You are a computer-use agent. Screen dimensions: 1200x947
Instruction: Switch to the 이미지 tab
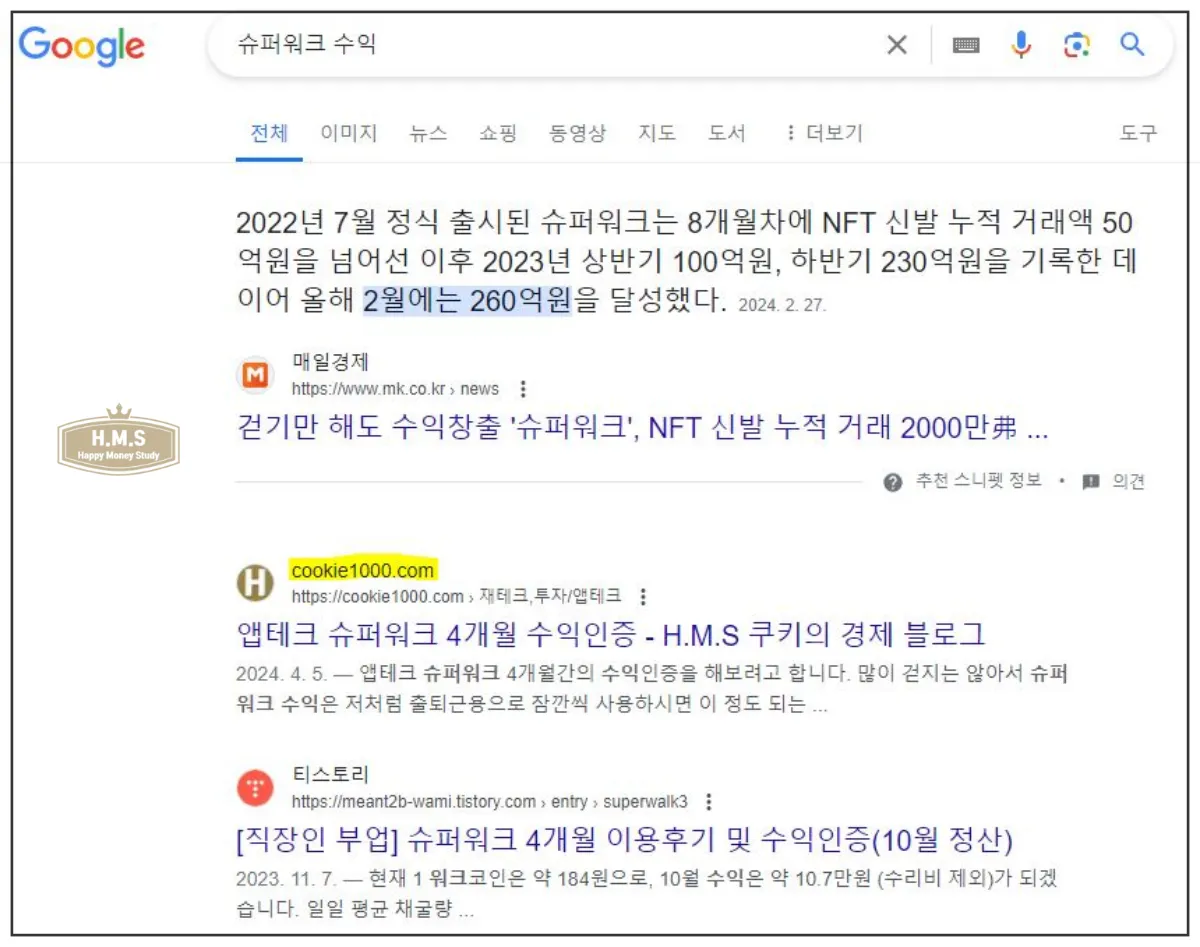pyautogui.click(x=349, y=133)
